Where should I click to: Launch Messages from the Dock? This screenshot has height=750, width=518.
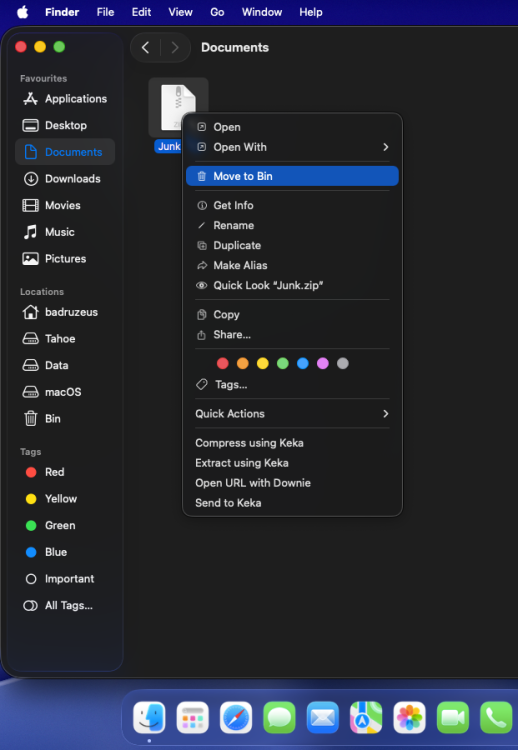pos(279,717)
